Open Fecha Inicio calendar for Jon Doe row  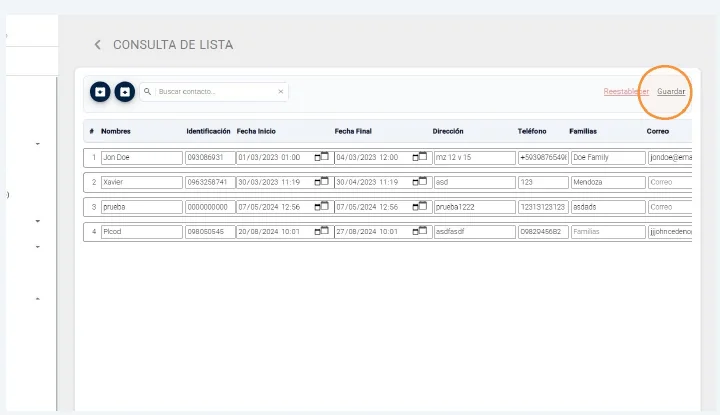[x=321, y=157]
